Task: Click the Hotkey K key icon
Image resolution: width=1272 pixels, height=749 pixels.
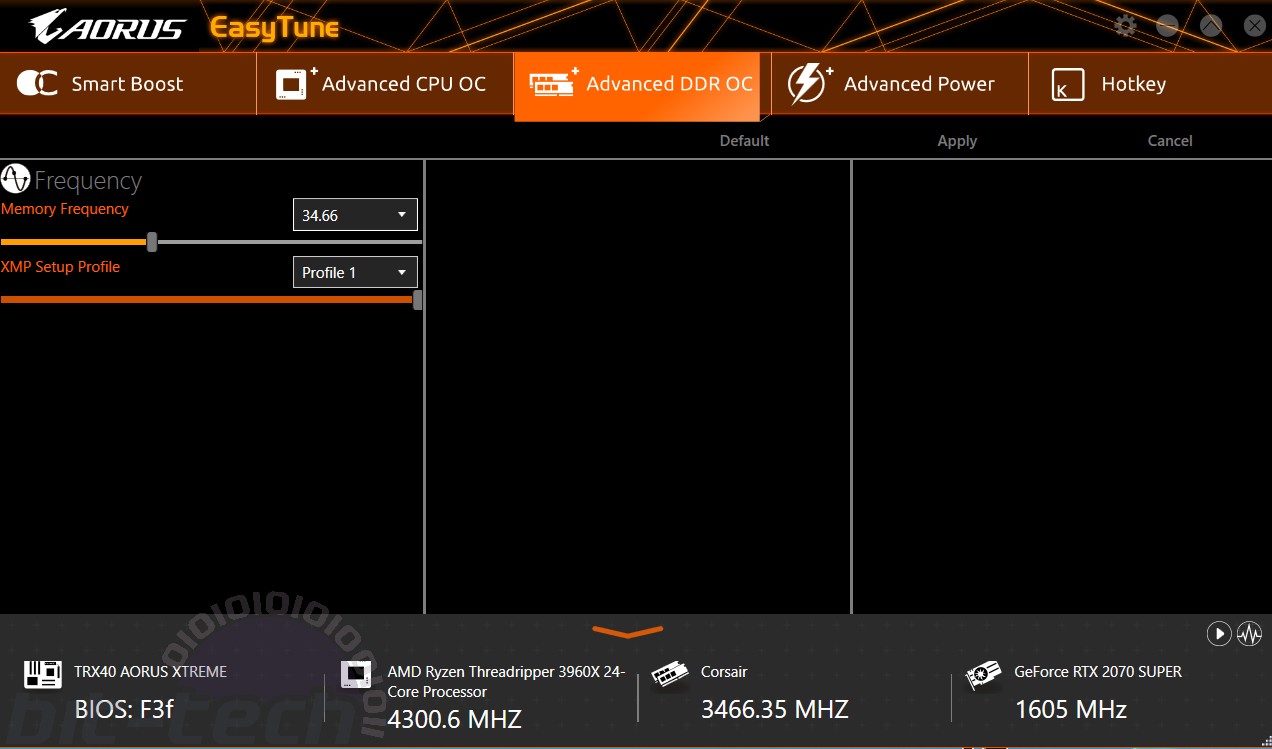Action: [x=1068, y=85]
